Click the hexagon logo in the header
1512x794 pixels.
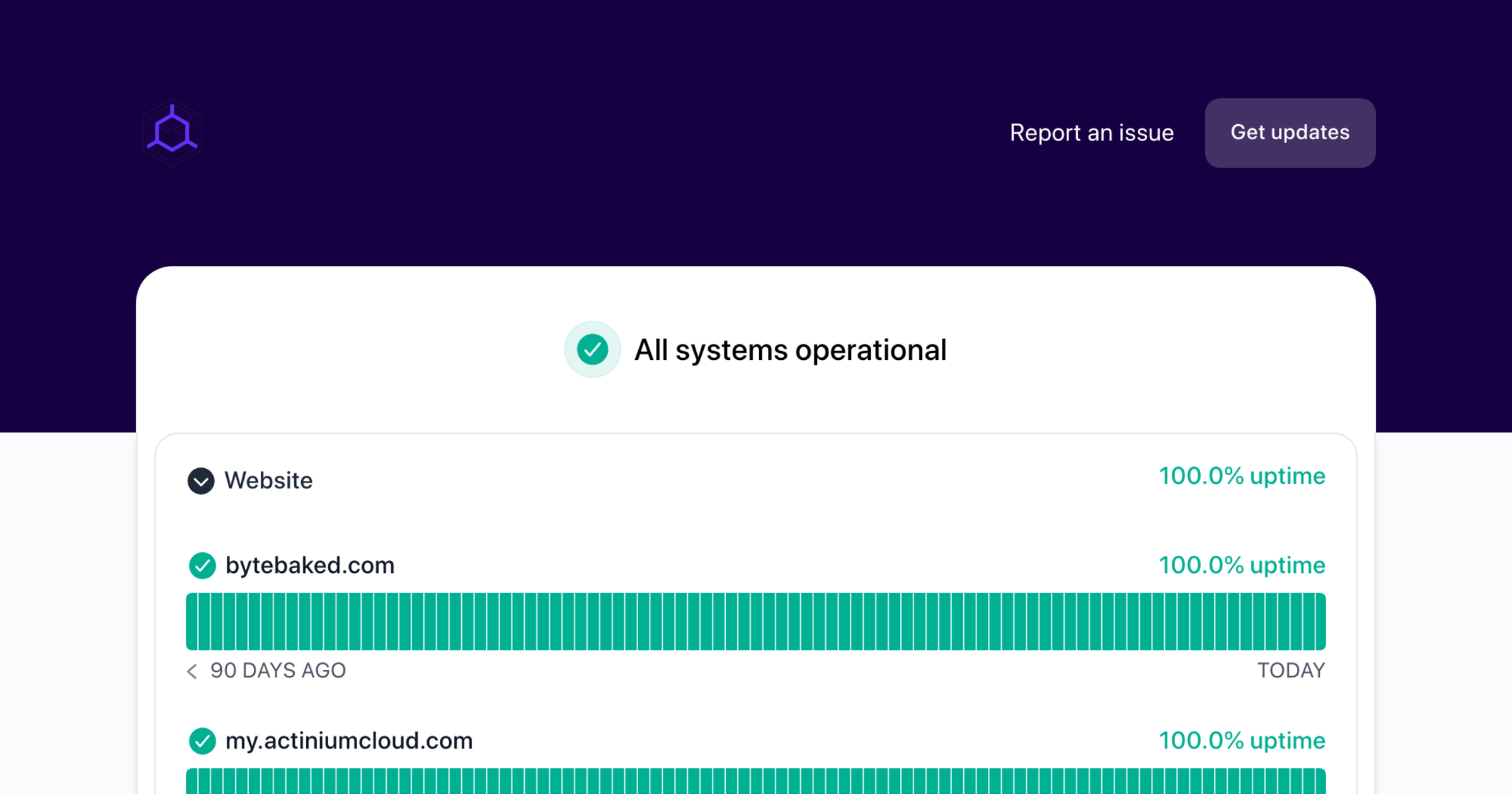pyautogui.click(x=171, y=132)
